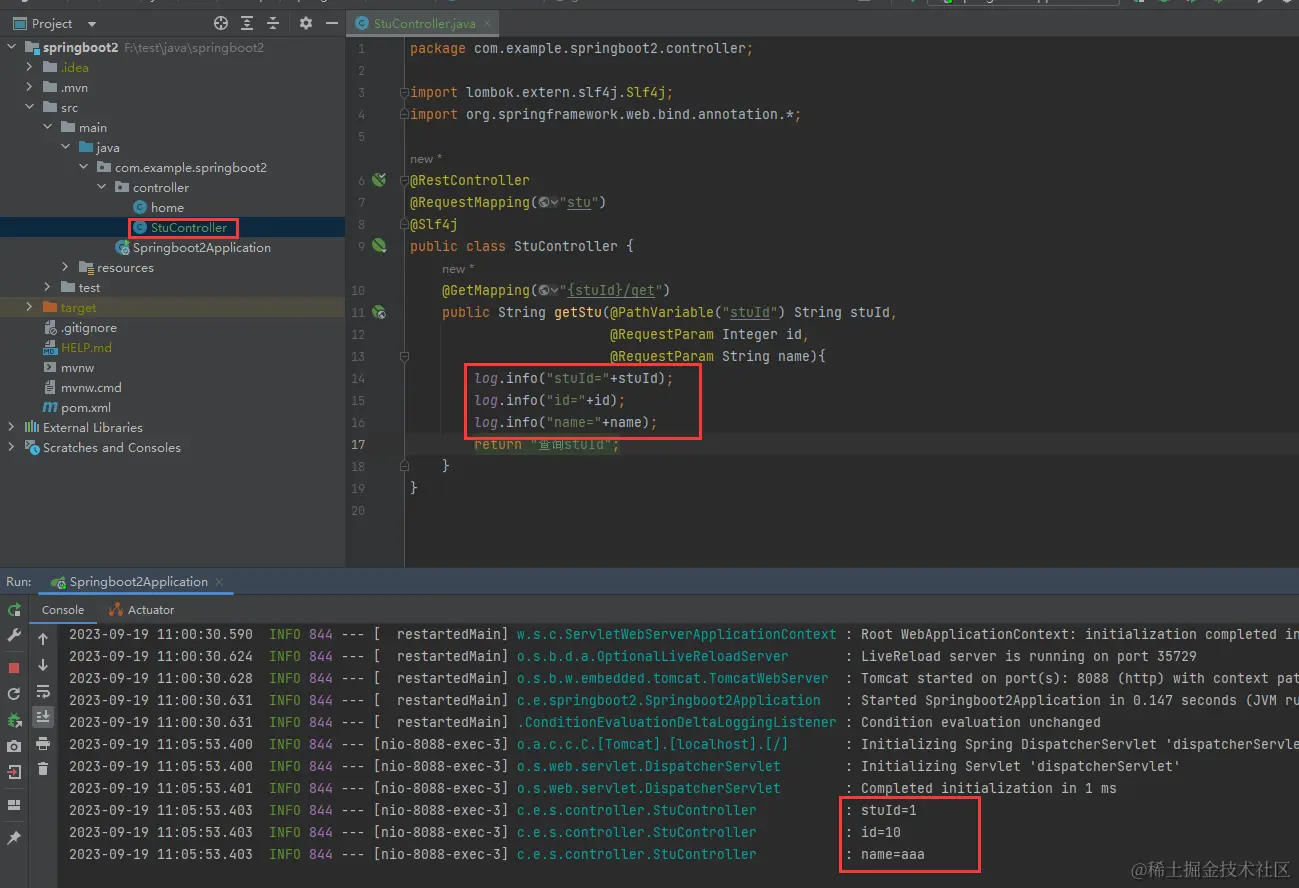1299x888 pixels.
Task: Select the .gitignore file
Action: [80, 327]
